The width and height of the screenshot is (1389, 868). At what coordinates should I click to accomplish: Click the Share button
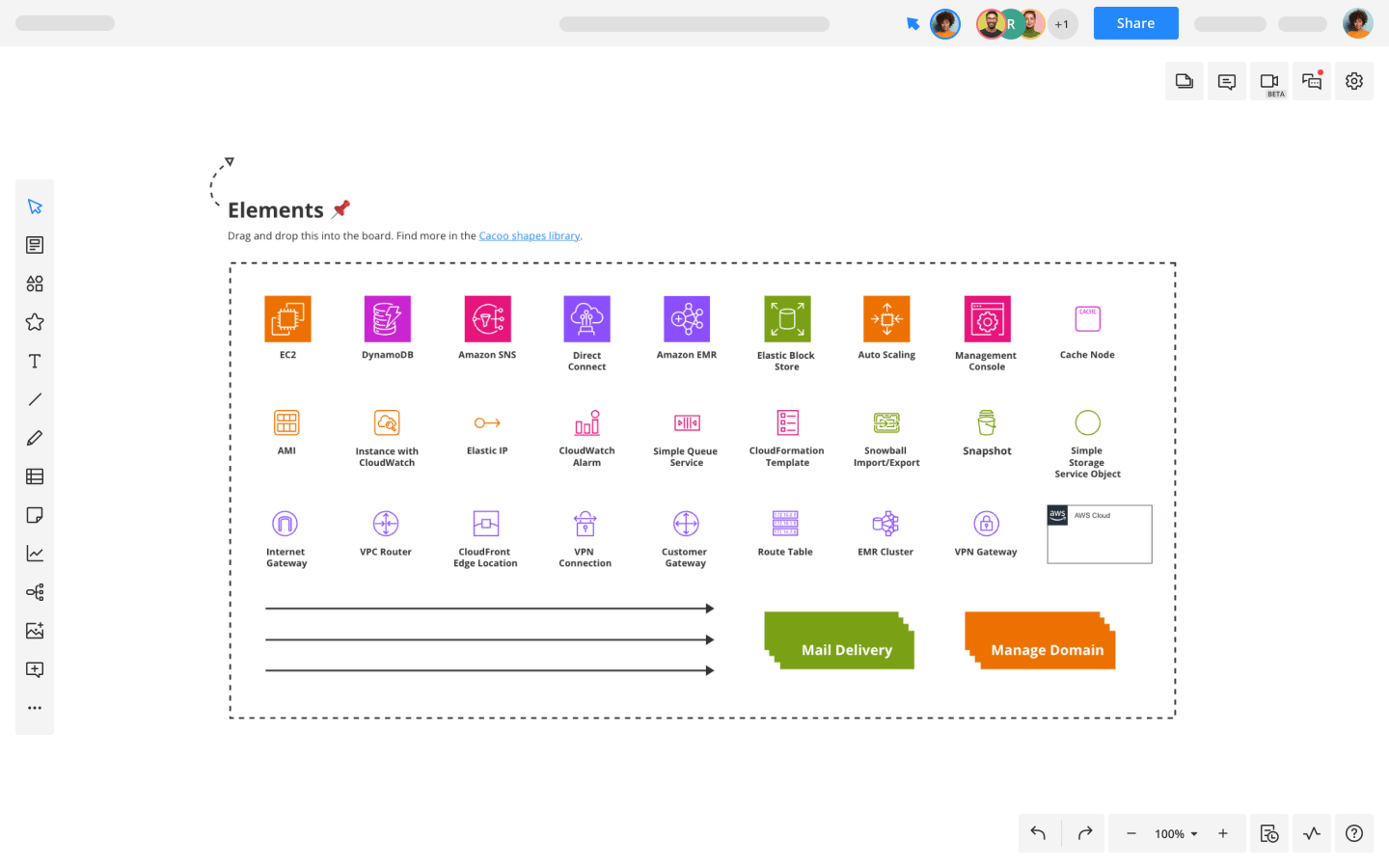[x=1135, y=23]
